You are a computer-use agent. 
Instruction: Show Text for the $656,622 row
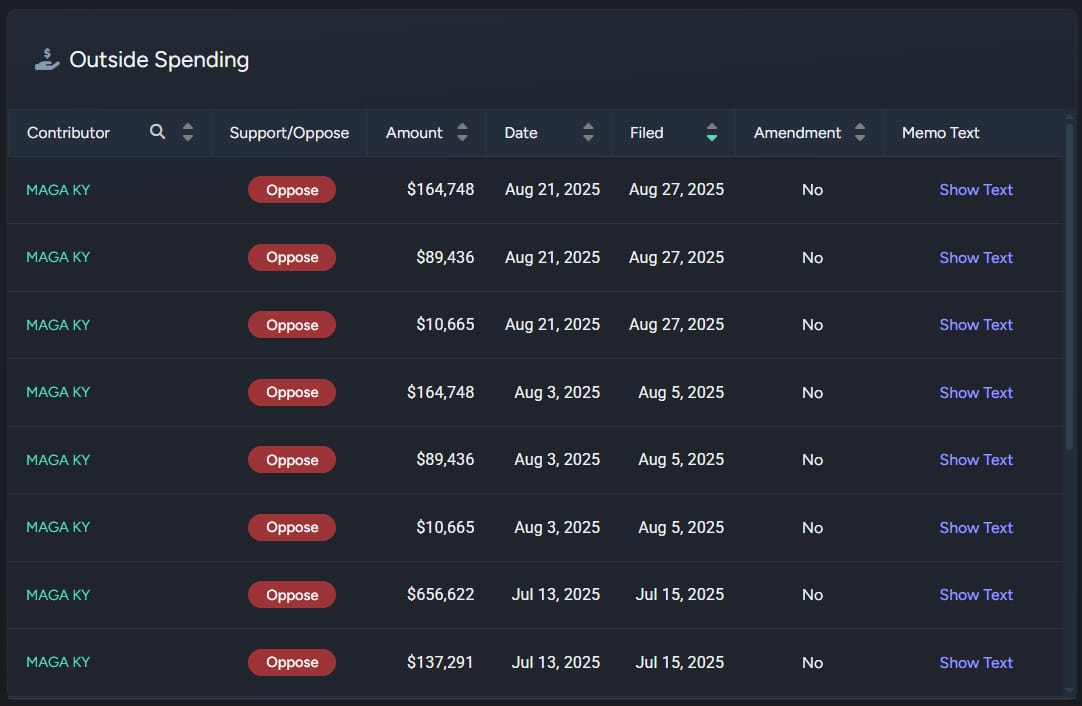976,594
